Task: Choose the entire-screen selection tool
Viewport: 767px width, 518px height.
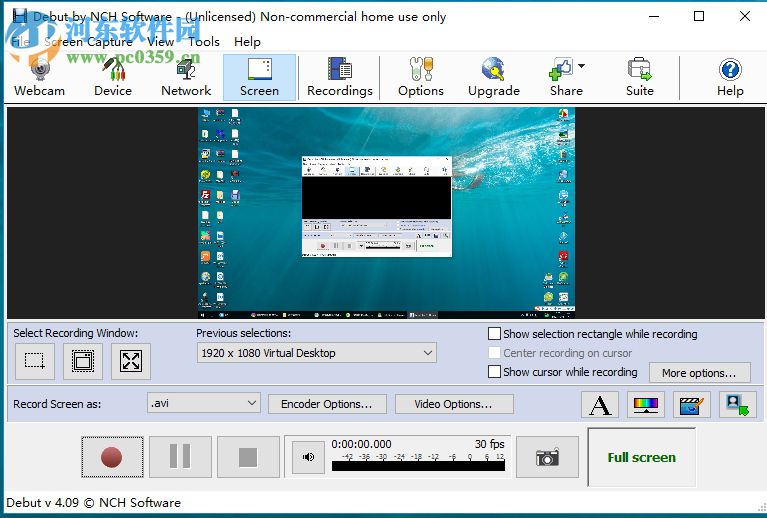Action: (131, 361)
